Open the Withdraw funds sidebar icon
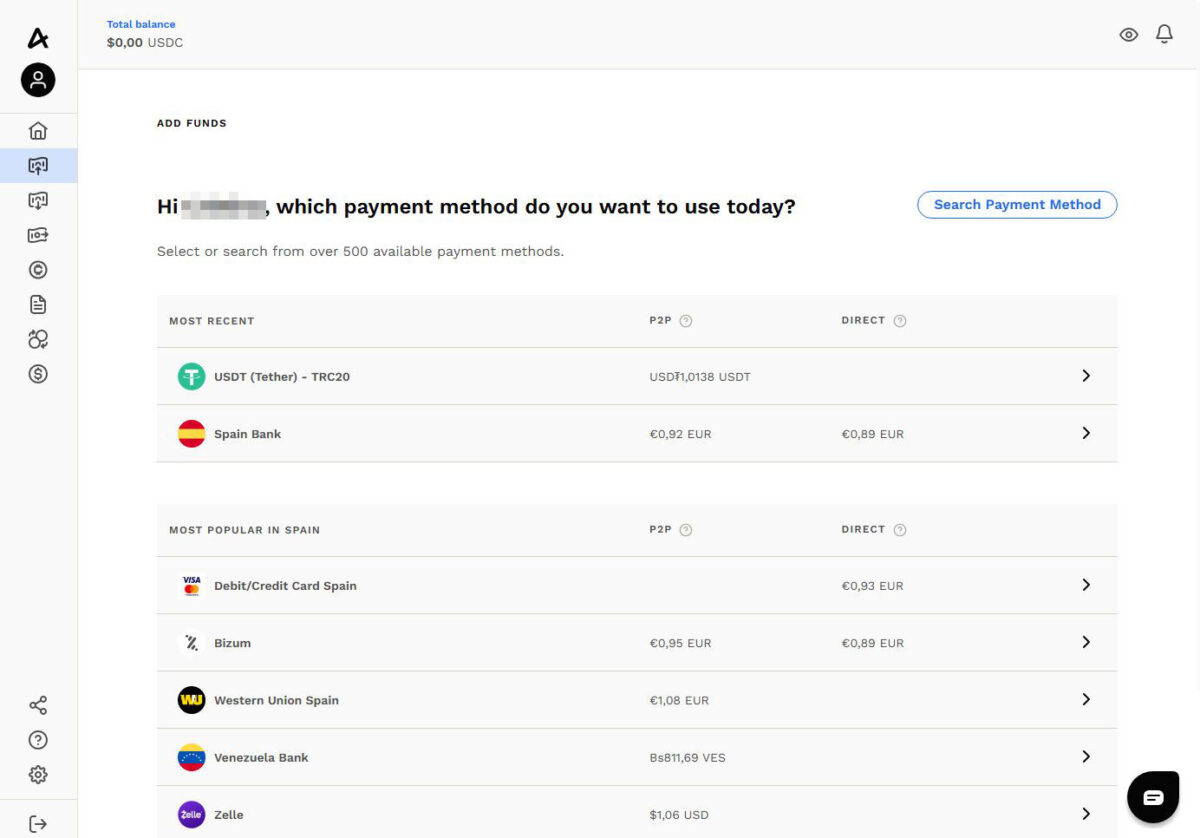This screenshot has width=1200, height=838. 38,201
